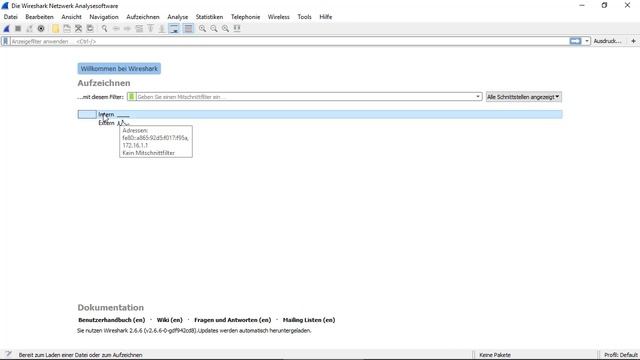Find a packet with magnifier icon
Viewport: 640px width, 360px height.
[x=104, y=29]
